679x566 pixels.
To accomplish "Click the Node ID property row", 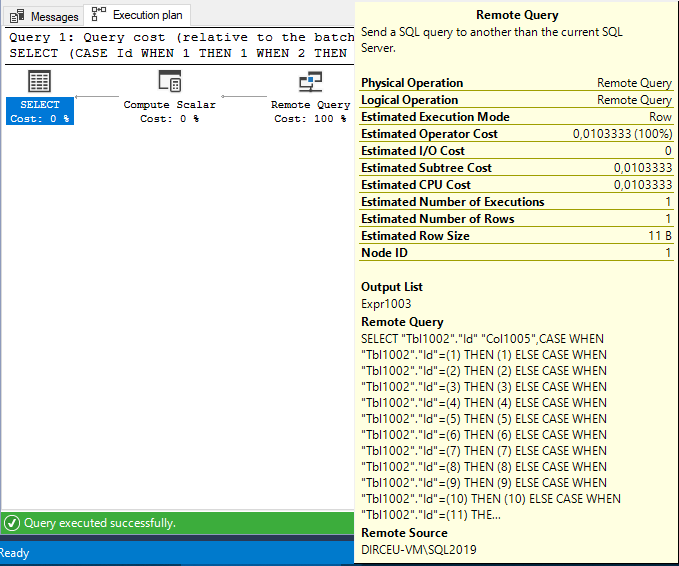I will 516,253.
